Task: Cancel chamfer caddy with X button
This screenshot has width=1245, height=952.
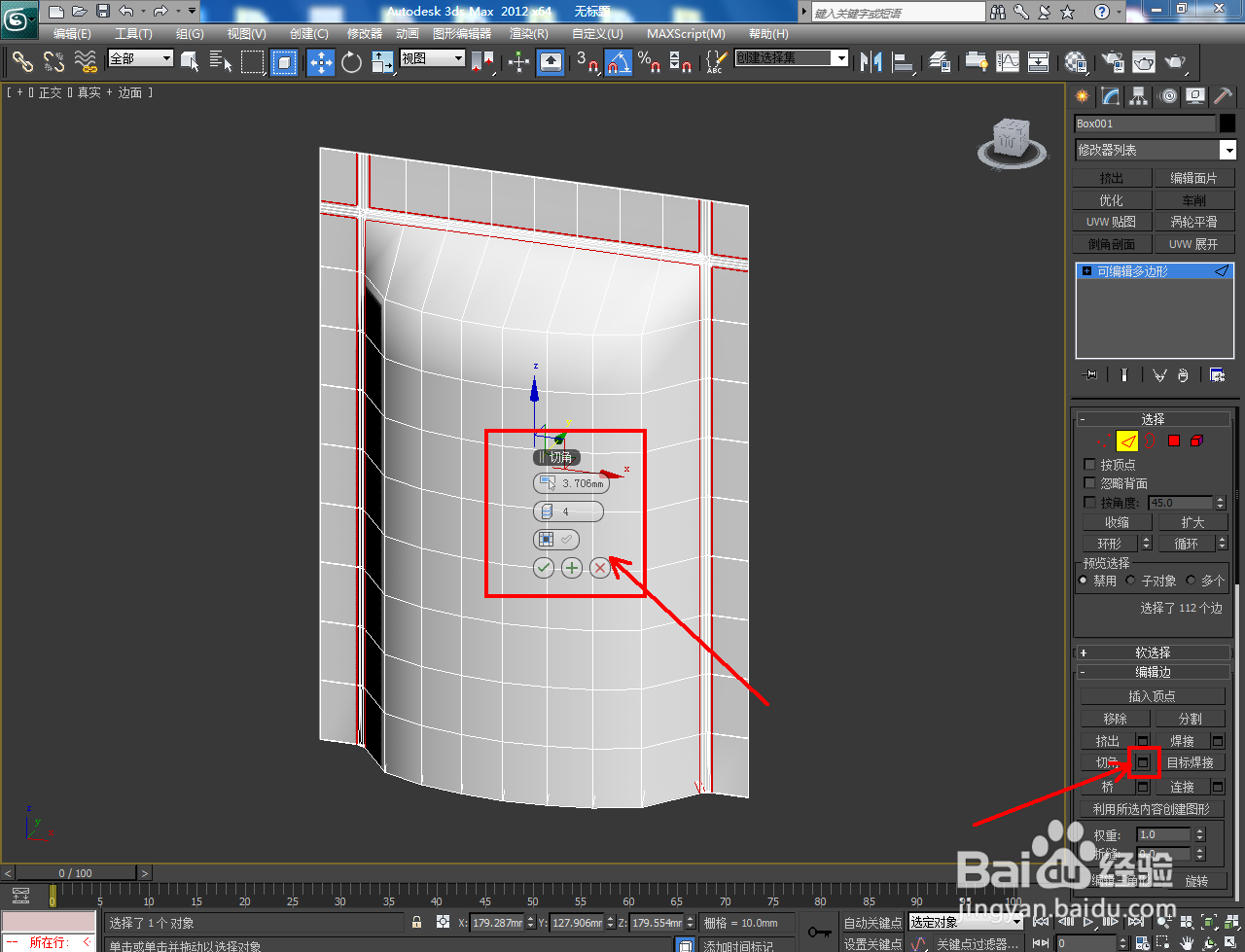Action: point(600,568)
